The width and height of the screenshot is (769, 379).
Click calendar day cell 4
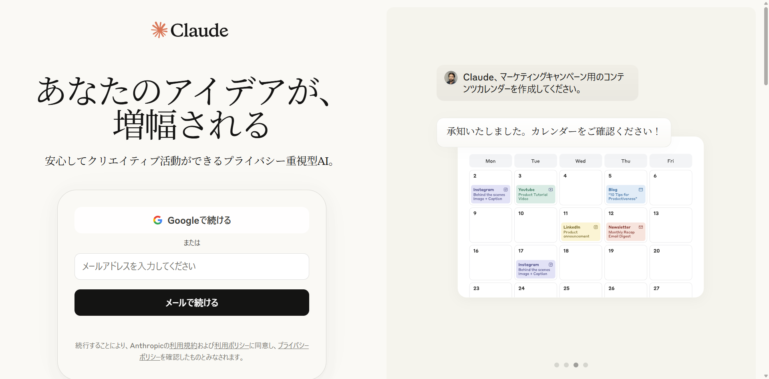(580, 187)
